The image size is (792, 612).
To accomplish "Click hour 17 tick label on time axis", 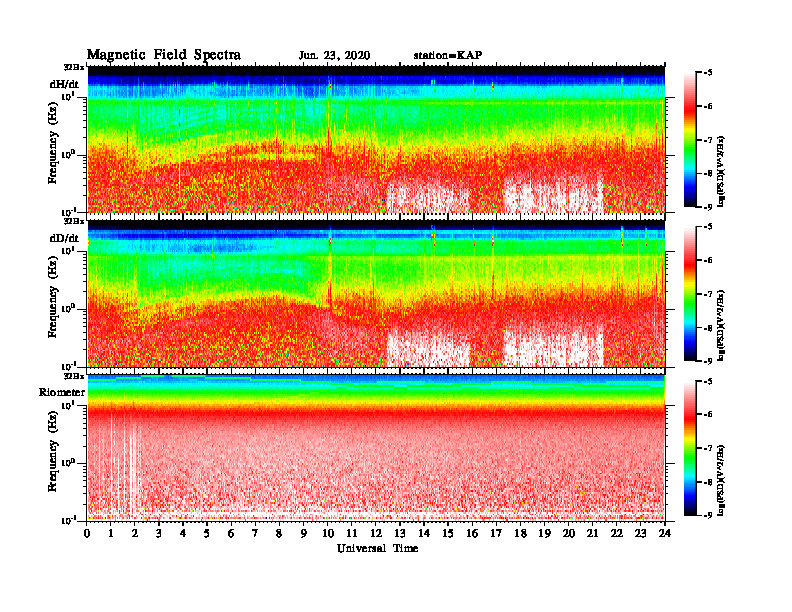I will [x=496, y=533].
